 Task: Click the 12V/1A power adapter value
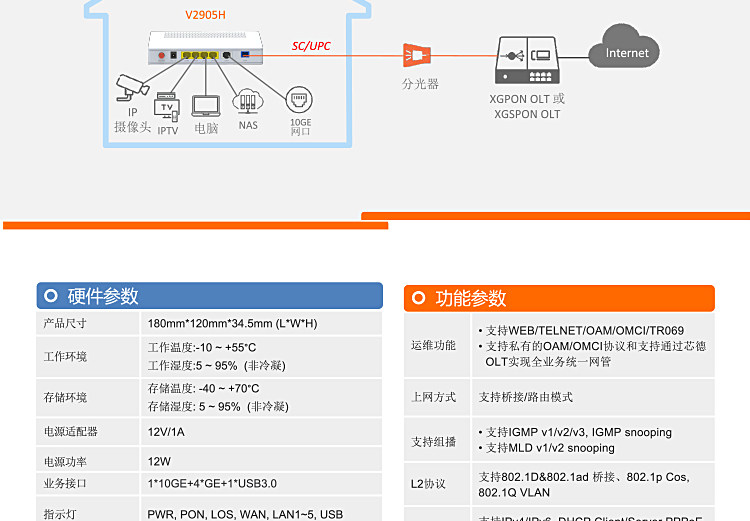pos(166,432)
